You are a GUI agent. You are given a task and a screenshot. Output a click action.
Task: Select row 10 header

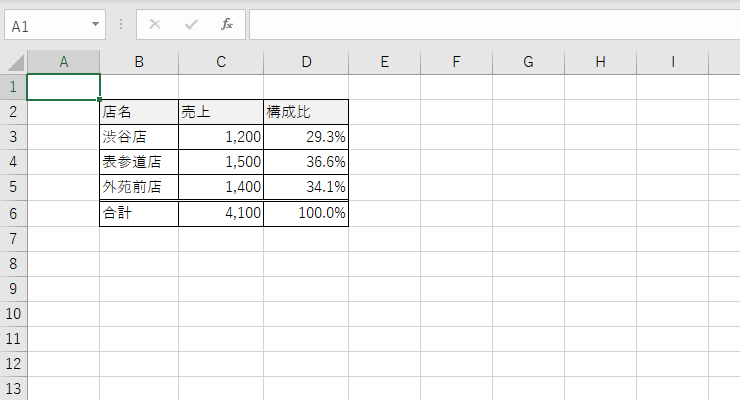[13, 314]
